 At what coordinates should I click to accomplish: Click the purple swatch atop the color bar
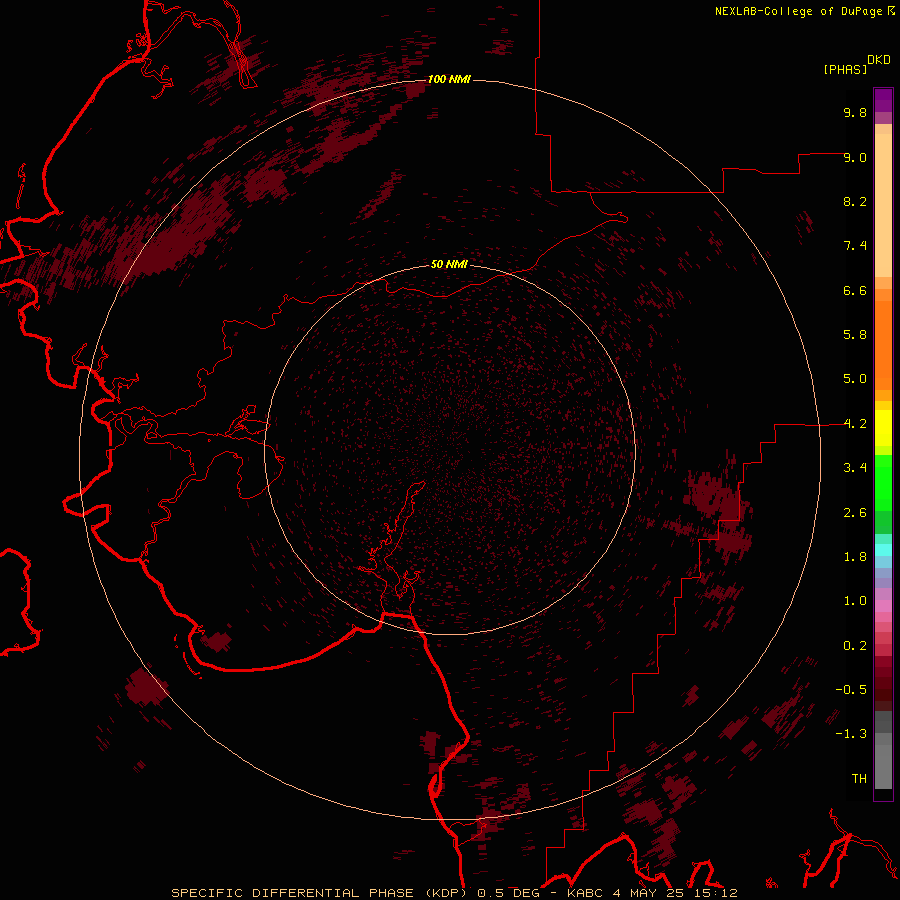[x=883, y=100]
